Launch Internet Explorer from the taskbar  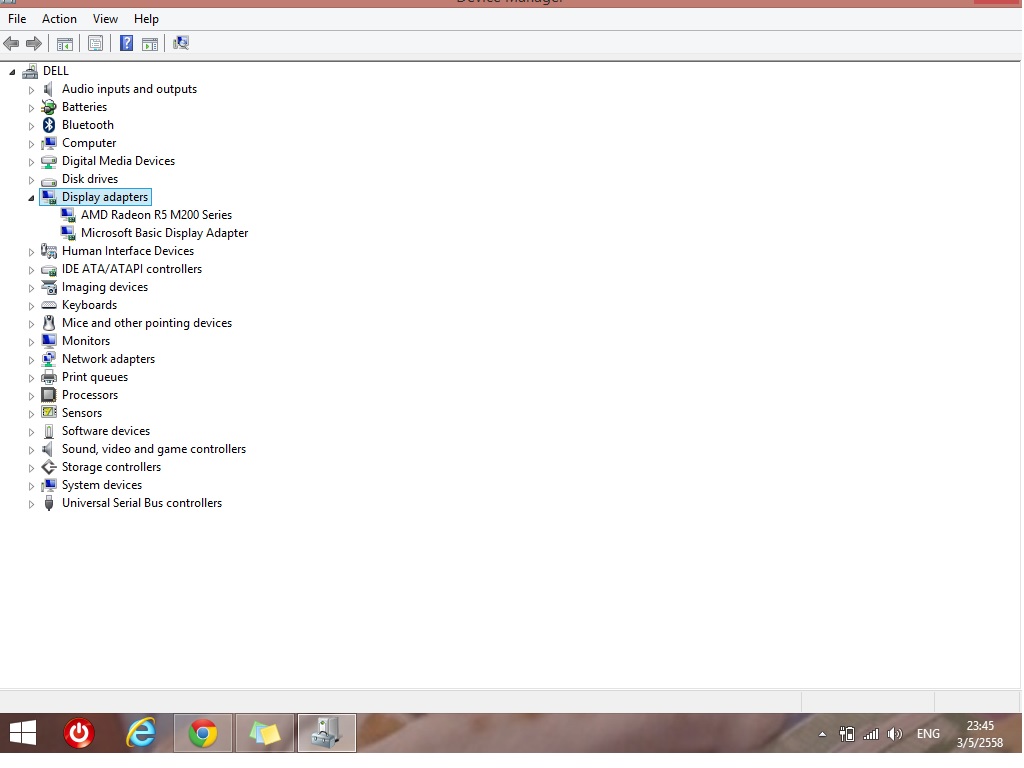pos(141,734)
